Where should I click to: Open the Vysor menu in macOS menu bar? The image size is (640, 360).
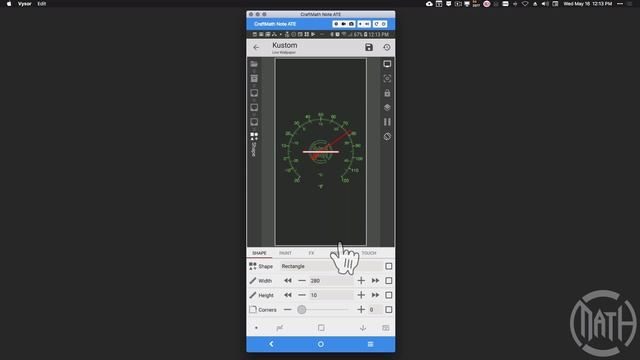click(x=24, y=4)
